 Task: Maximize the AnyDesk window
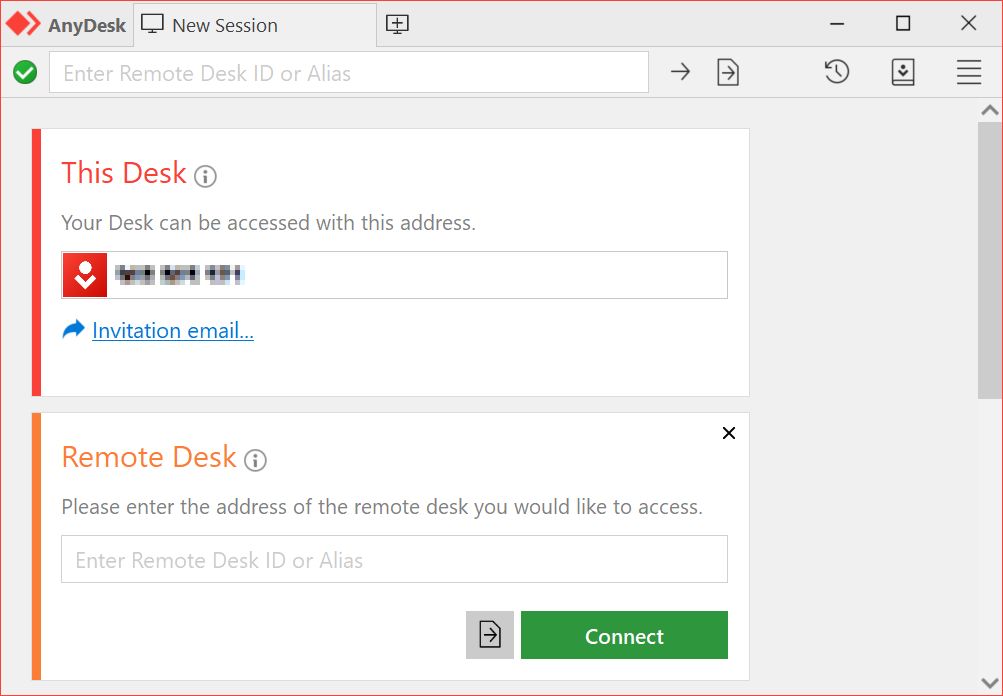tap(903, 24)
